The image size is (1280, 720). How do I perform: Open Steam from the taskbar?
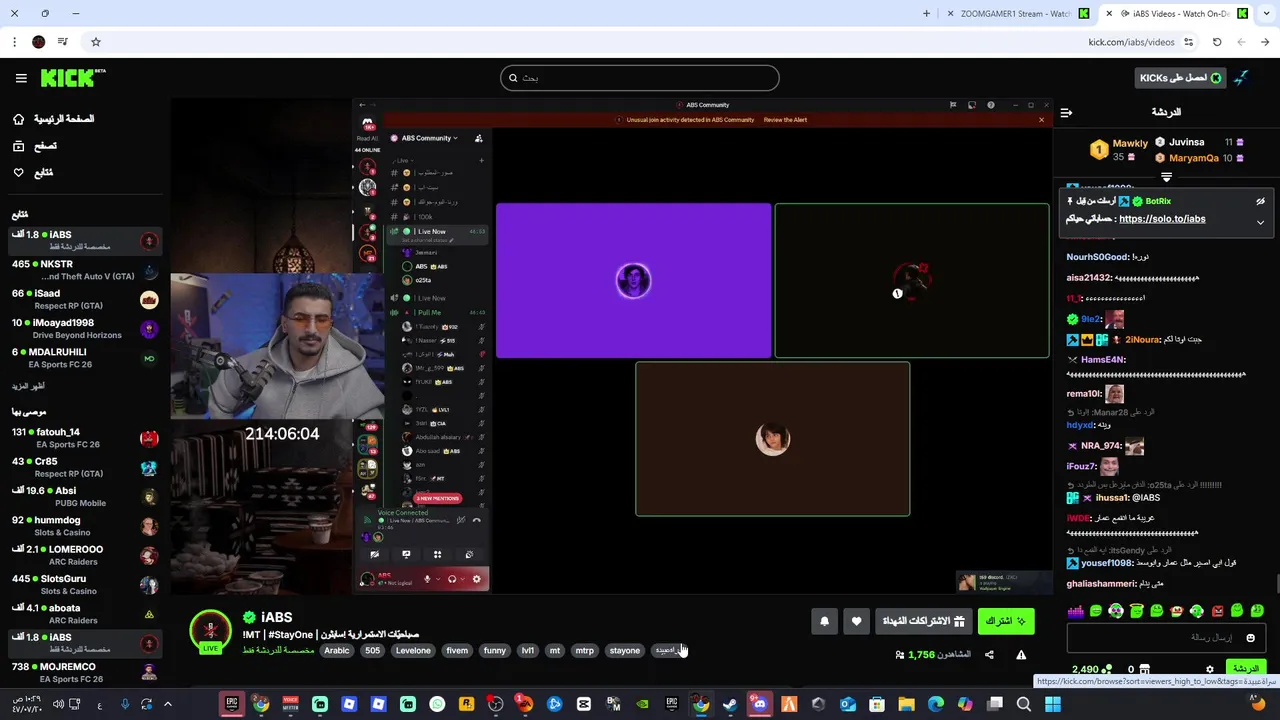point(730,704)
